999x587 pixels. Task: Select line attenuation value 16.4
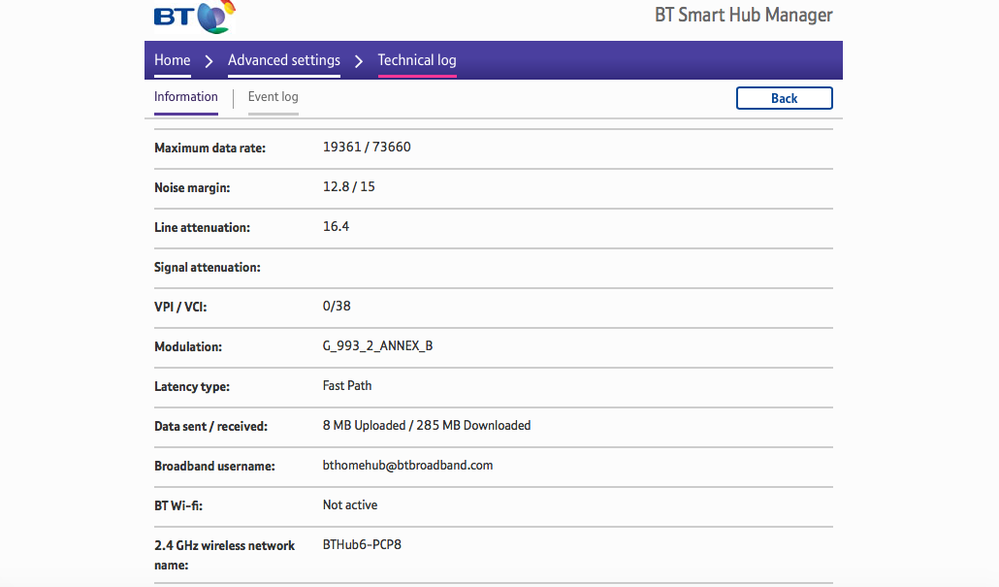(x=336, y=226)
